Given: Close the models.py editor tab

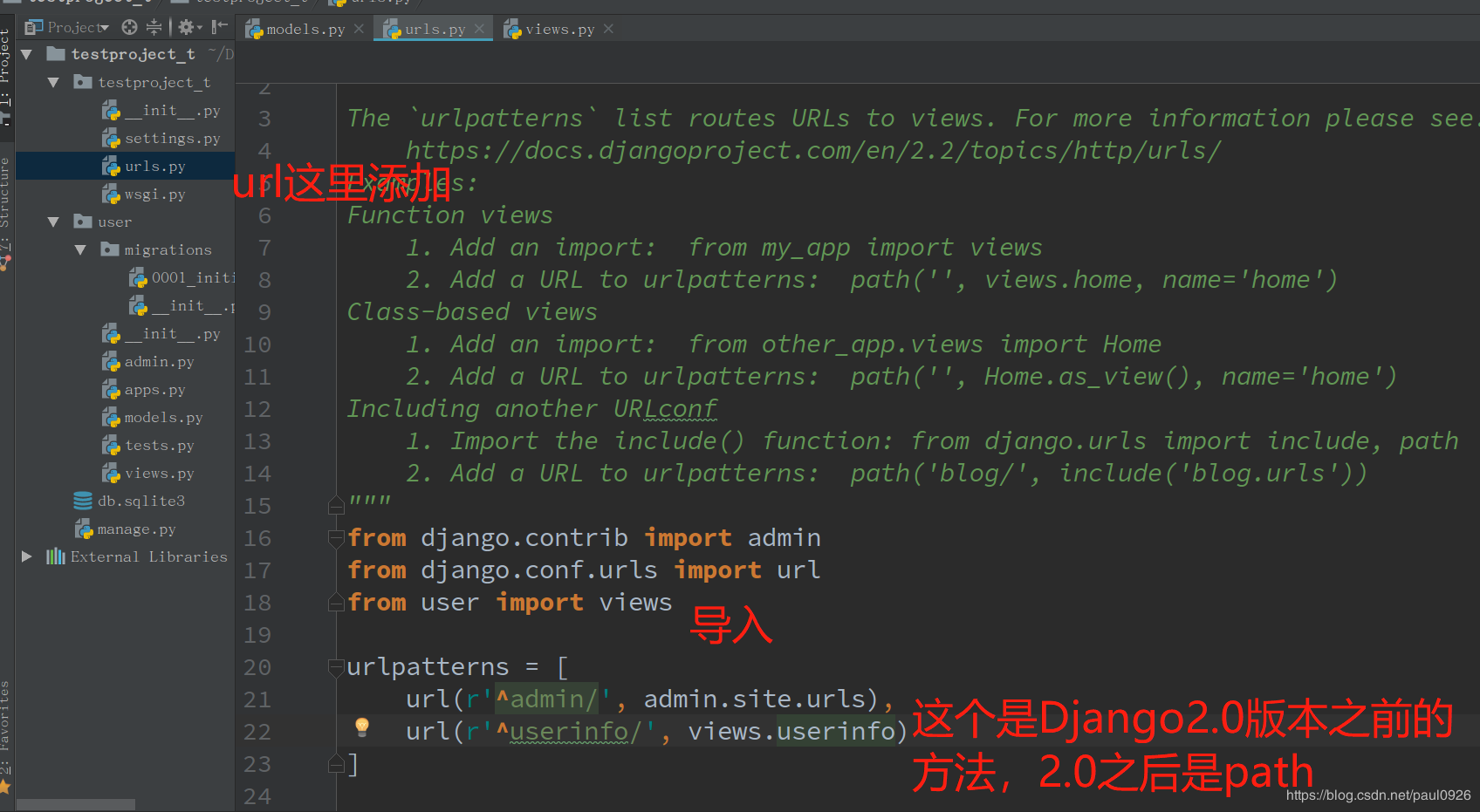Looking at the screenshot, I should [x=358, y=29].
